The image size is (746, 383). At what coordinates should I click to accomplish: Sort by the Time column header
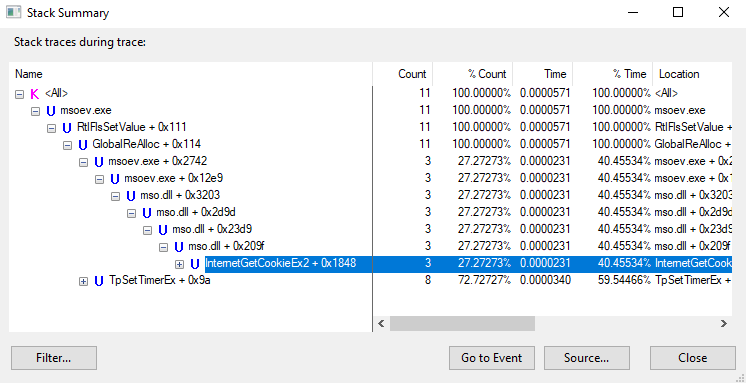(x=542, y=74)
